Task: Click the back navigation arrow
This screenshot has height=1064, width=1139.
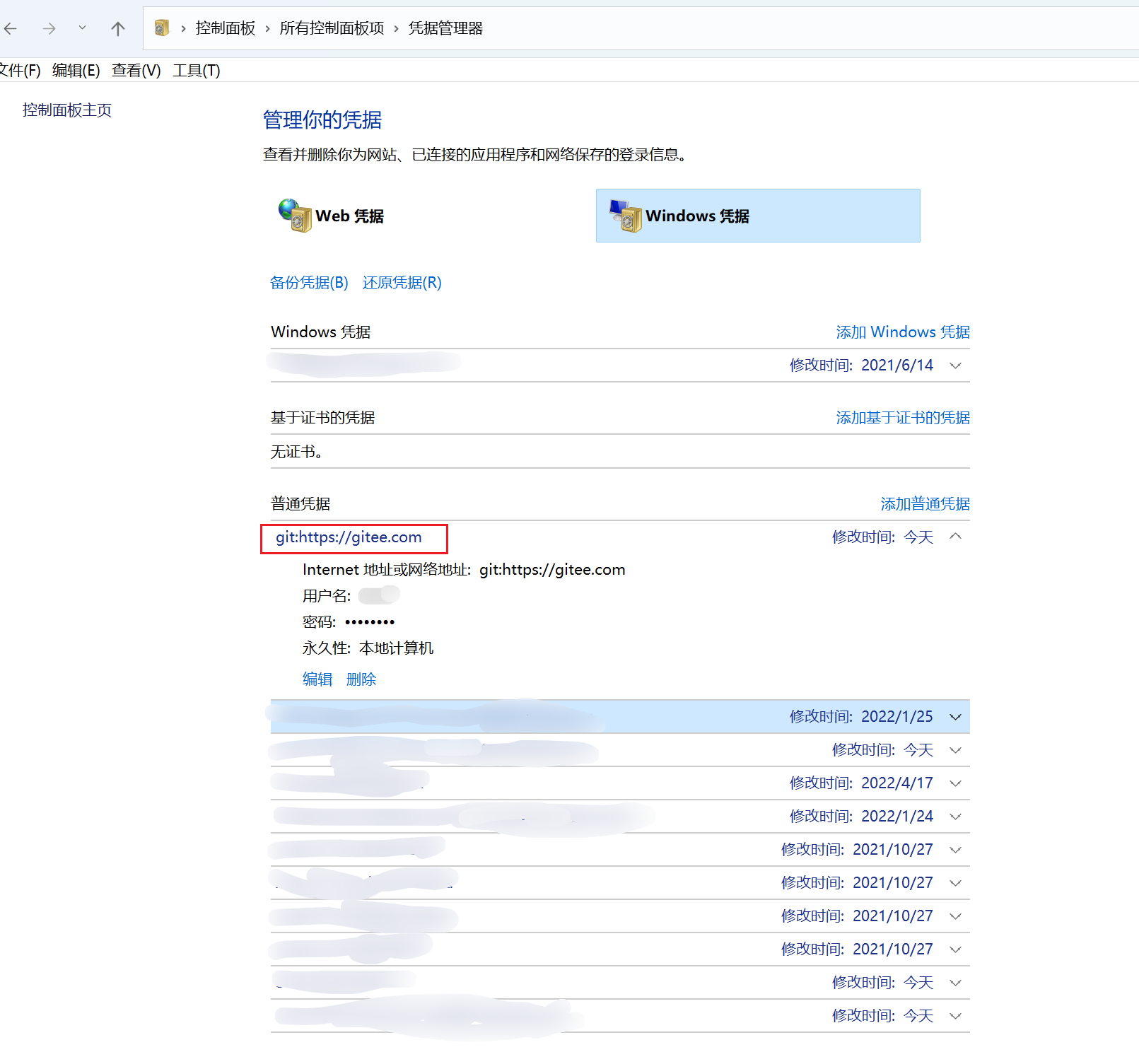Action: (11, 28)
